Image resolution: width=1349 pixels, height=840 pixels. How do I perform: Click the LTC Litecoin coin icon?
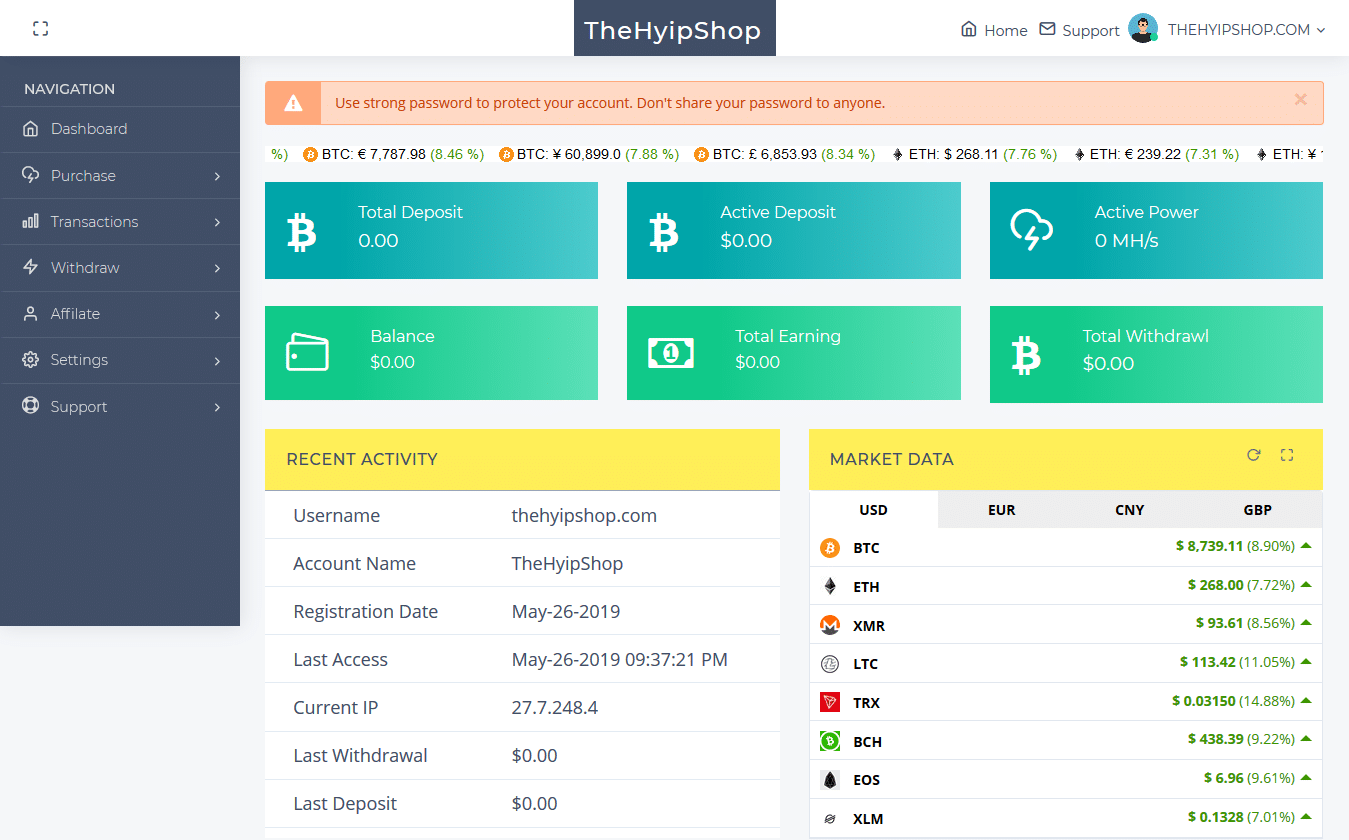pos(830,664)
